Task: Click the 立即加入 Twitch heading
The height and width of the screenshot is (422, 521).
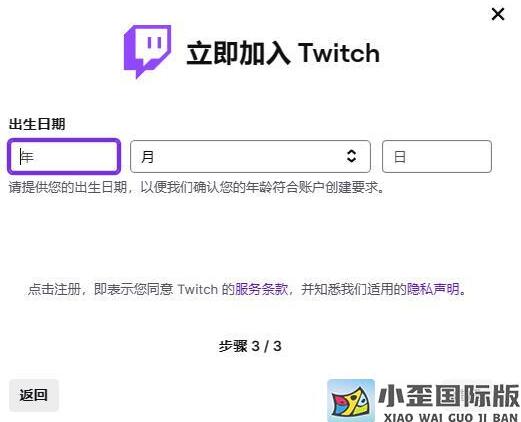Action: pyautogui.click(x=283, y=53)
